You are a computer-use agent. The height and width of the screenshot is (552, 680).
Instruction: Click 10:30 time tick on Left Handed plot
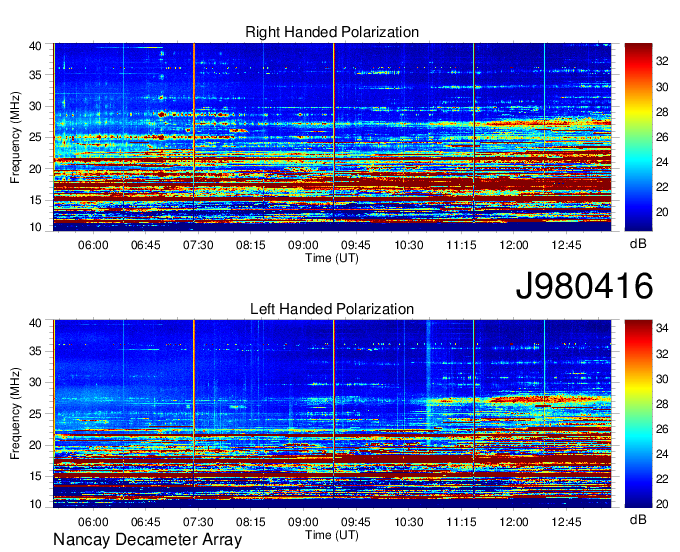(409, 522)
